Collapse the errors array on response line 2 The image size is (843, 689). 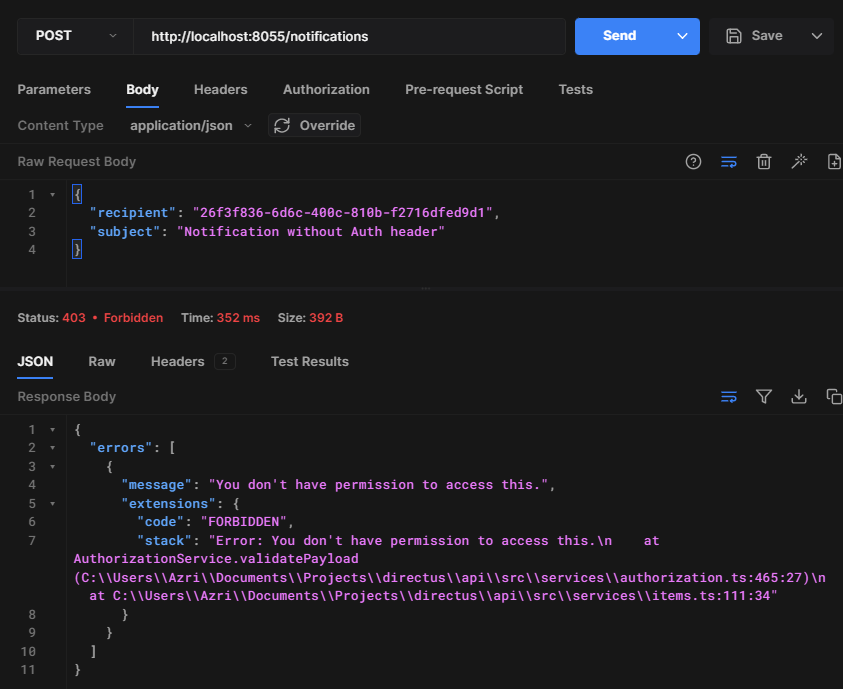point(53,447)
